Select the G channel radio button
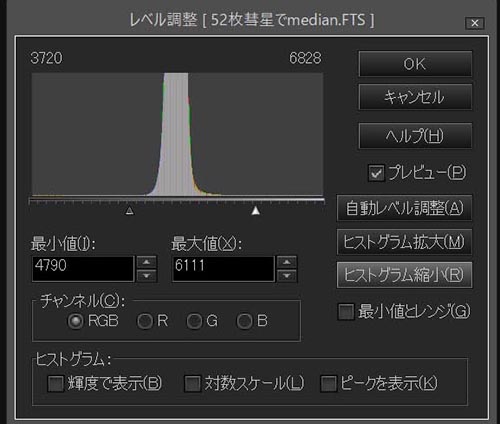500x424 pixels. coord(194,321)
